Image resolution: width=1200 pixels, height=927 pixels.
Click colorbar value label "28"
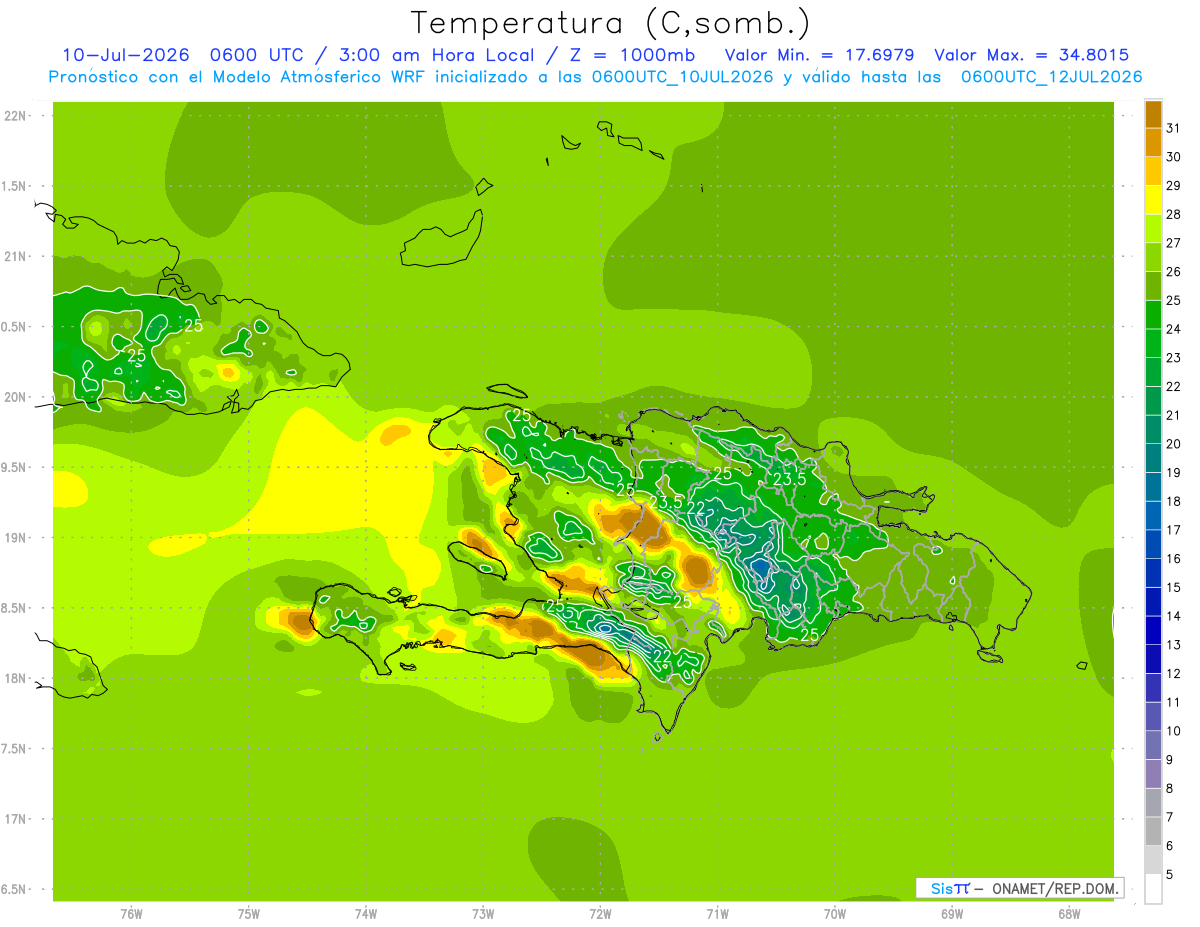[x=1174, y=214]
